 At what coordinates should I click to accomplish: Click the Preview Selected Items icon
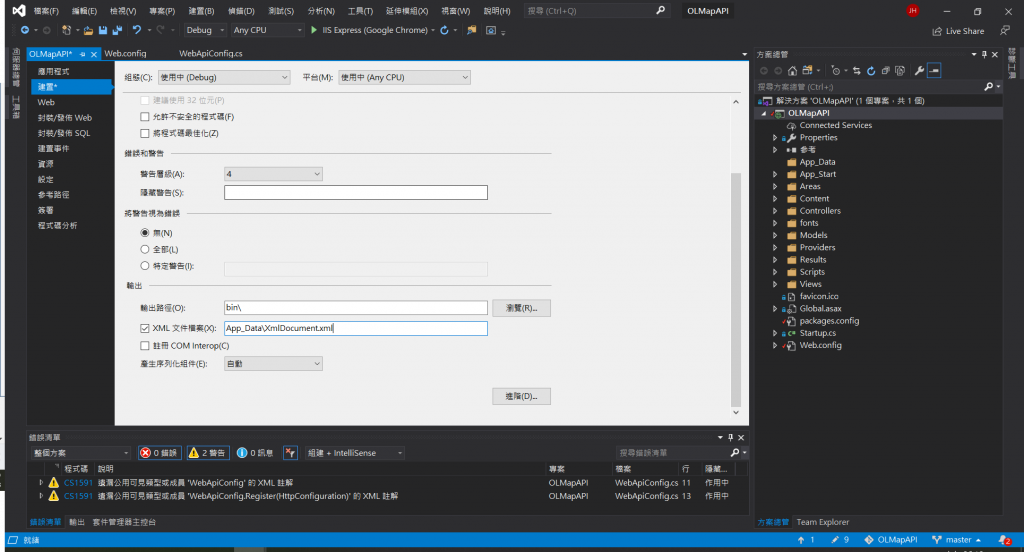tap(935, 71)
